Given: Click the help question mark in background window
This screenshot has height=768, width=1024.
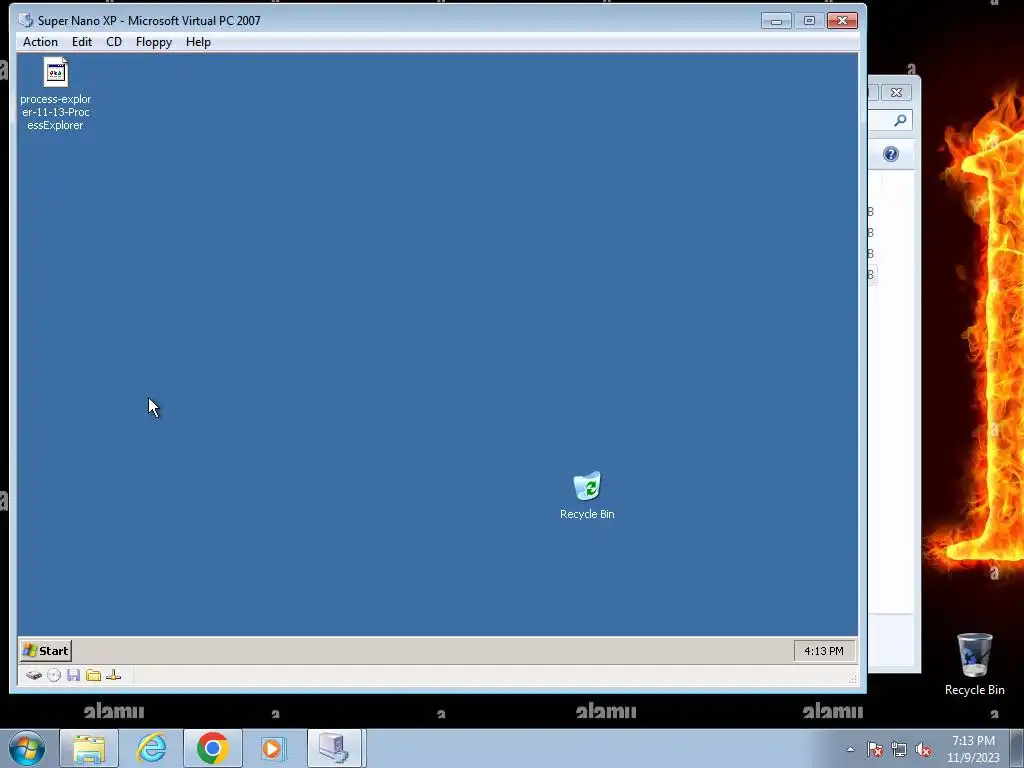Looking at the screenshot, I should click(891, 154).
